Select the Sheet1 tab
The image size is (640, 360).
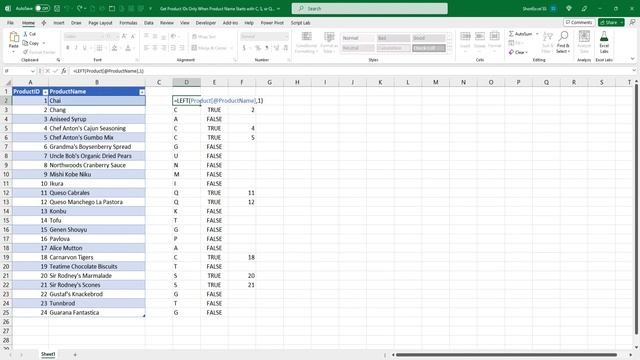(x=48, y=354)
